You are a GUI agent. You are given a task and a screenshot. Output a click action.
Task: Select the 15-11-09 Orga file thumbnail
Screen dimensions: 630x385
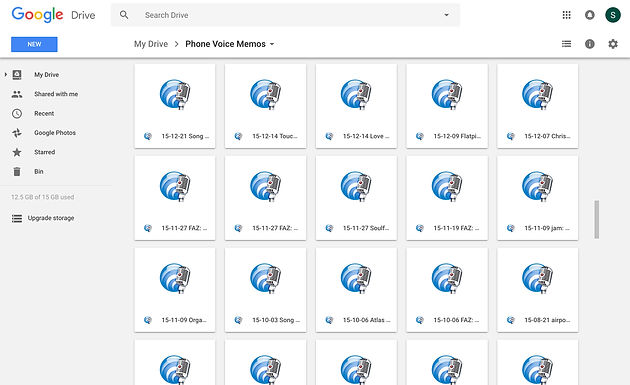(175, 279)
